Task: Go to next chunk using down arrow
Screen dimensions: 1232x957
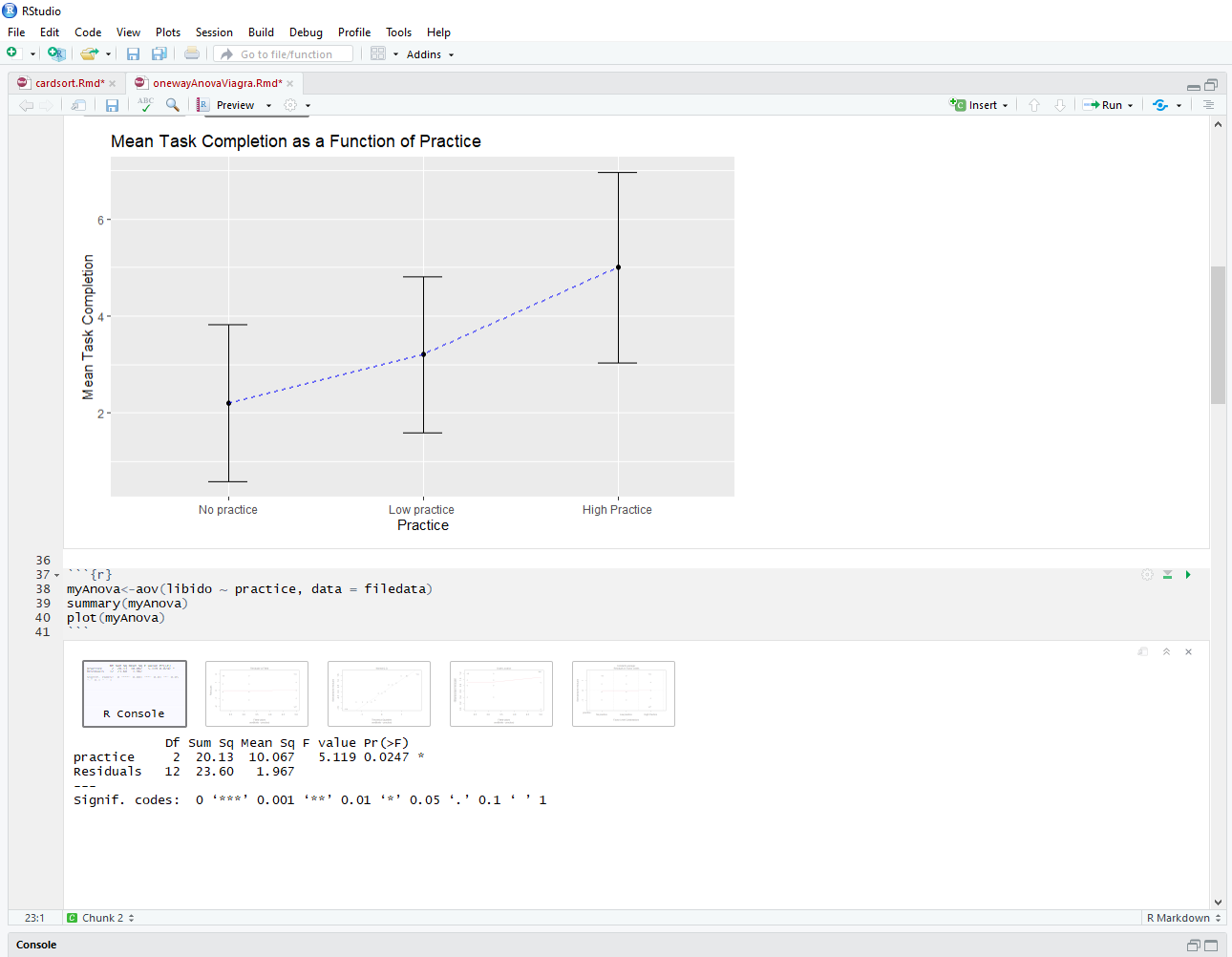Action: pos(1060,105)
